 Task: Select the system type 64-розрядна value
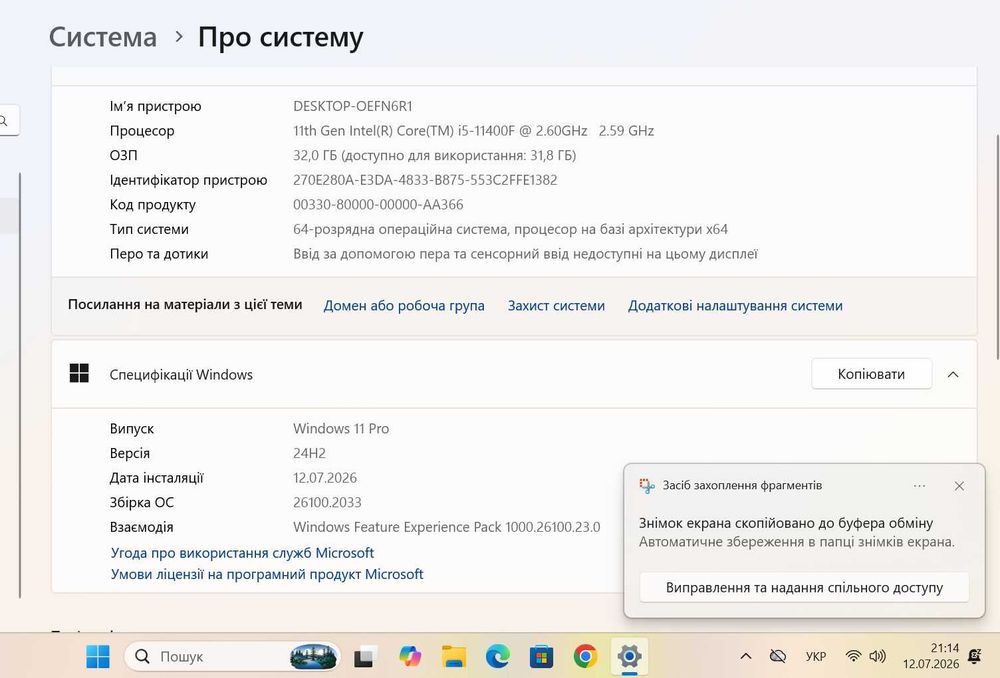click(x=510, y=230)
